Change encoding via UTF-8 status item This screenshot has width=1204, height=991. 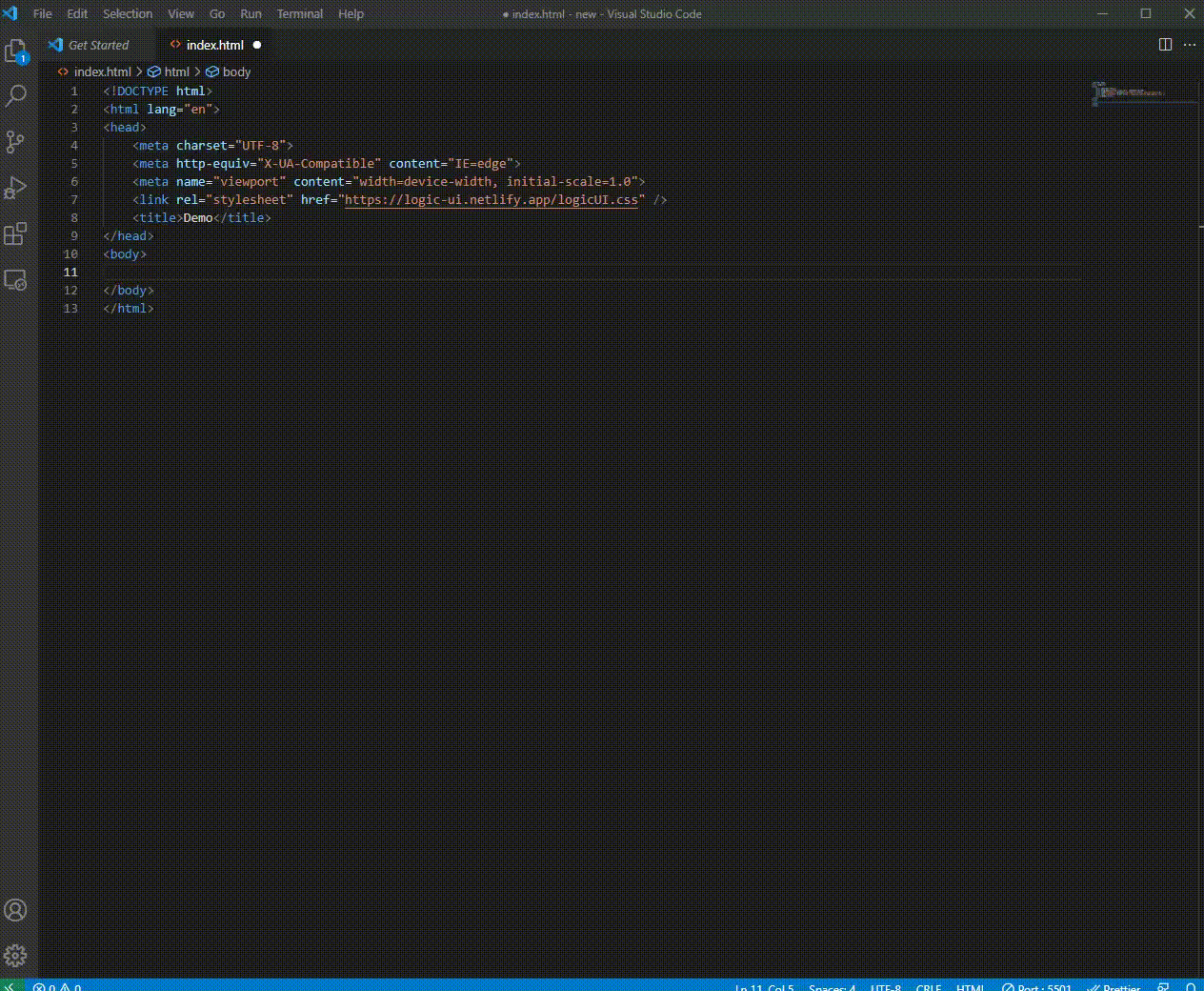click(x=886, y=987)
